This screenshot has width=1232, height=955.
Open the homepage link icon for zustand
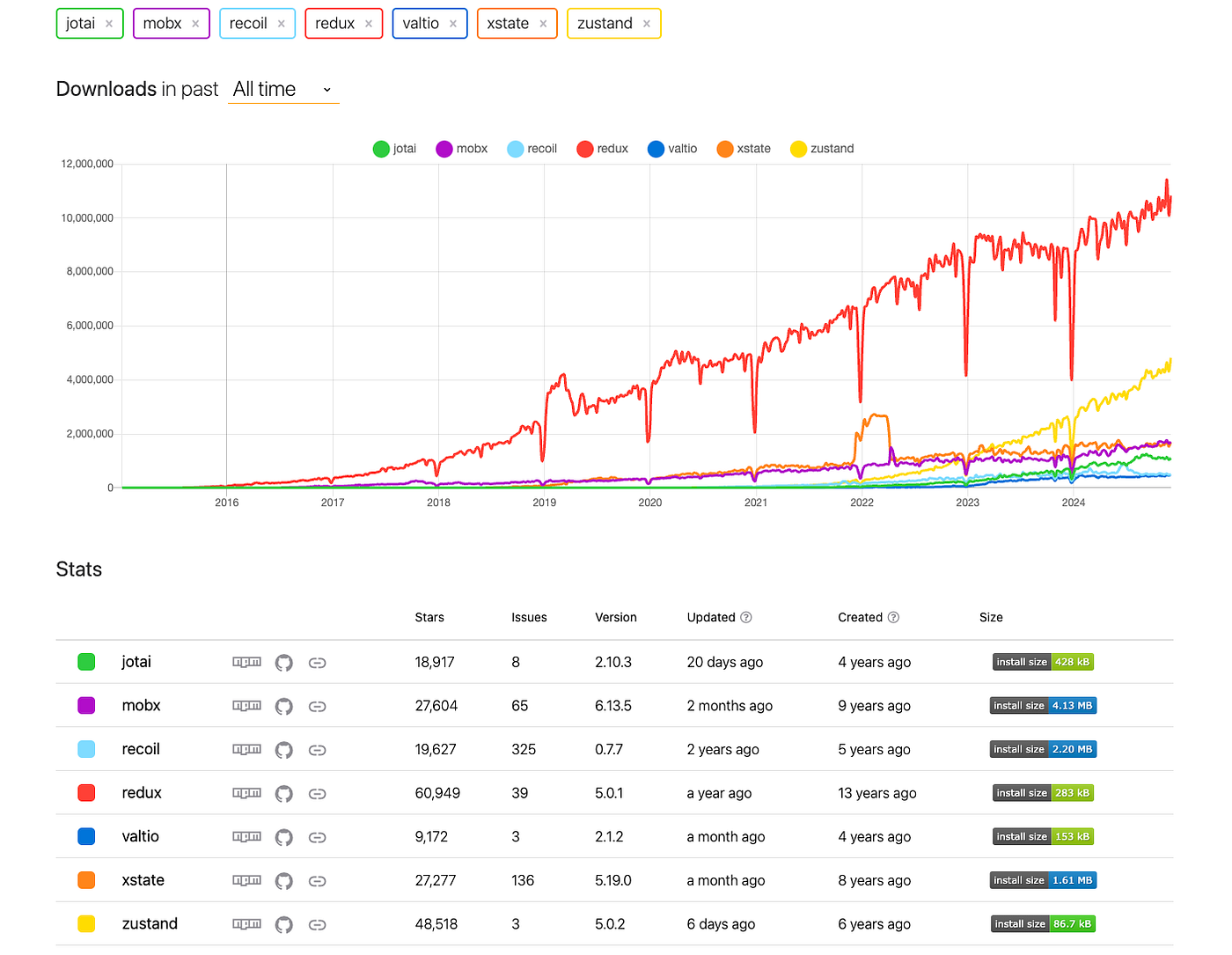click(318, 924)
